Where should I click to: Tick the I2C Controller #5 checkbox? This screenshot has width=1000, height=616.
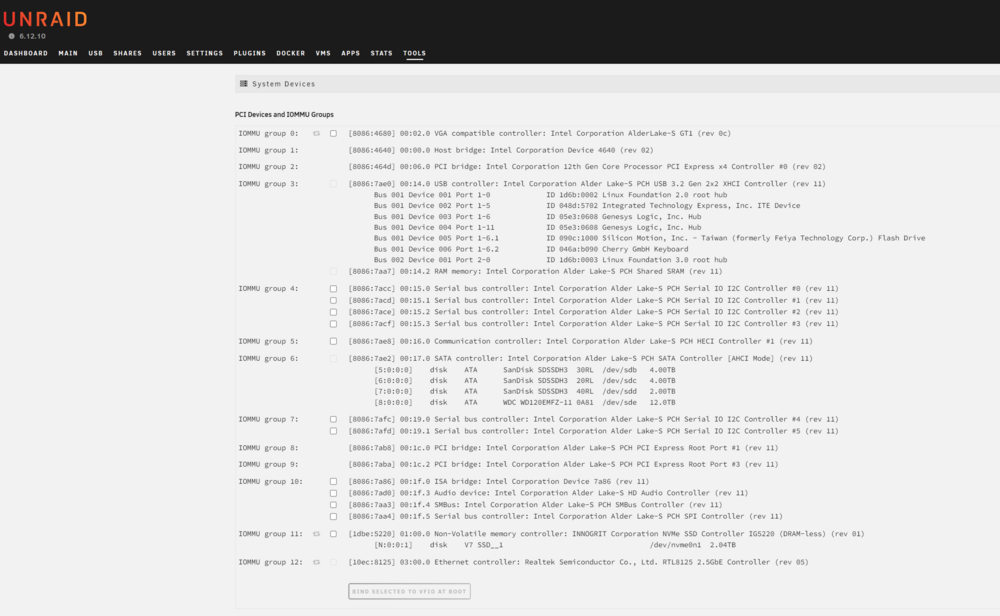coord(334,431)
